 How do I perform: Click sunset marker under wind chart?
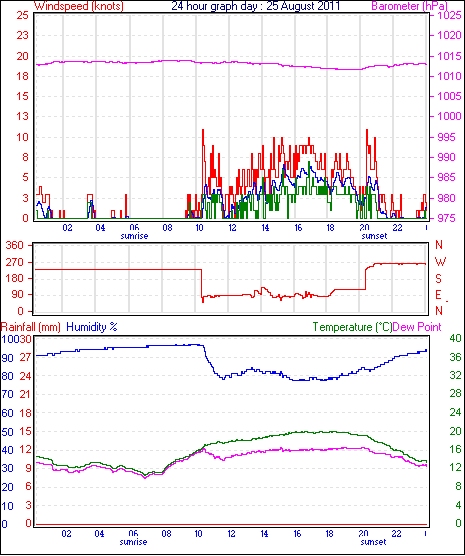tap(374, 236)
